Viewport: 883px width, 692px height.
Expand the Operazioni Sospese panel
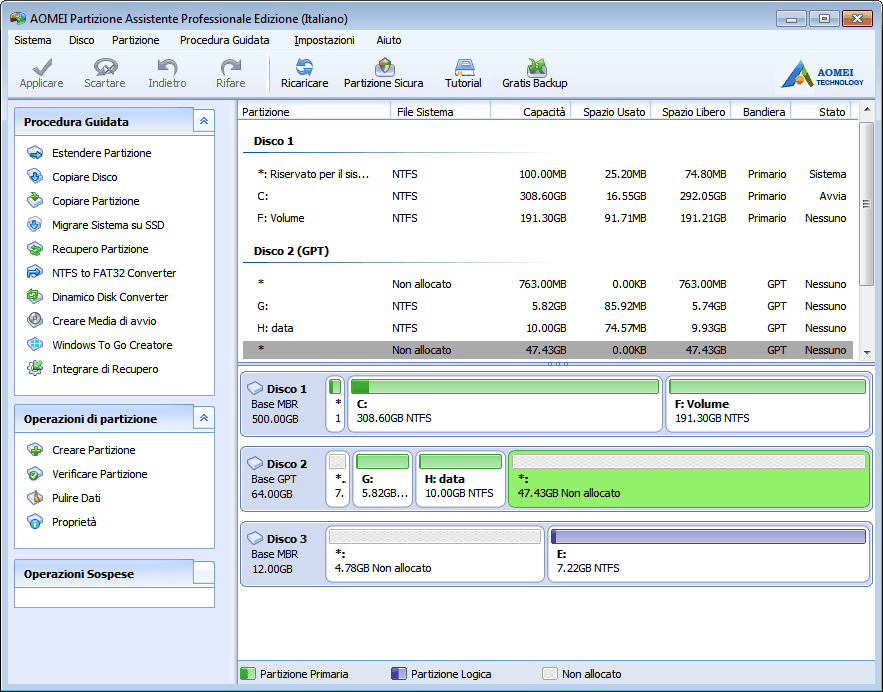(204, 574)
